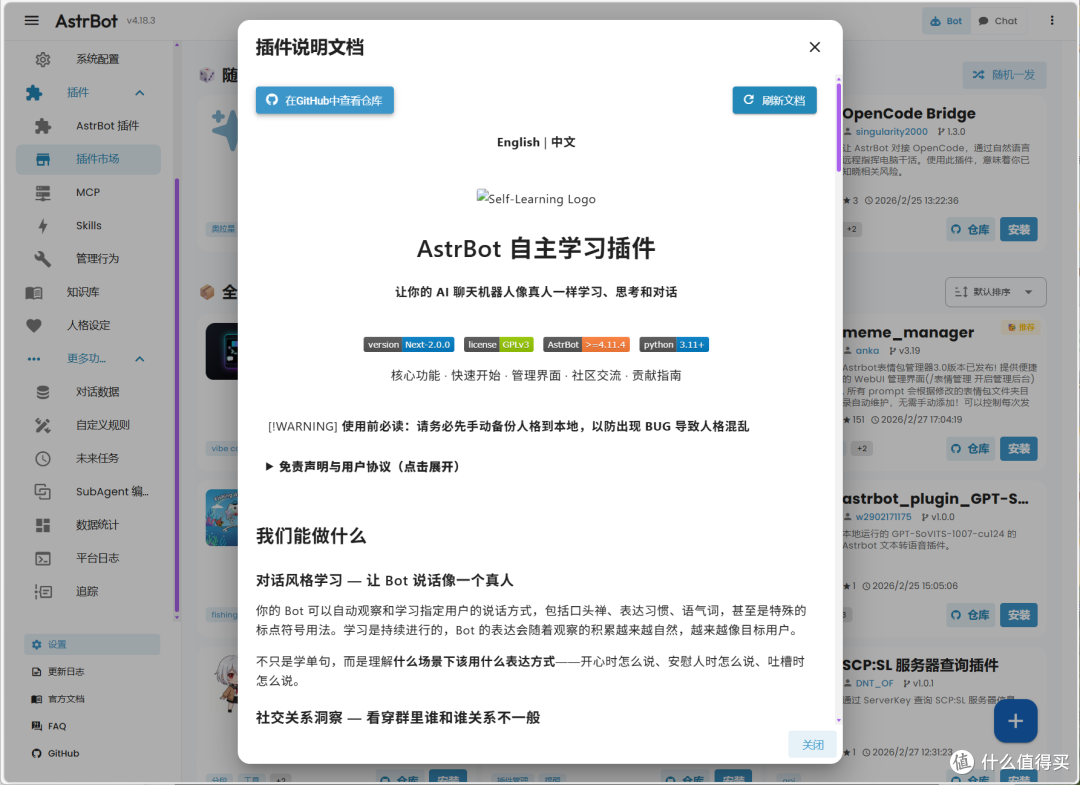
Task: Click the 对话数据 database icon
Action: click(43, 392)
